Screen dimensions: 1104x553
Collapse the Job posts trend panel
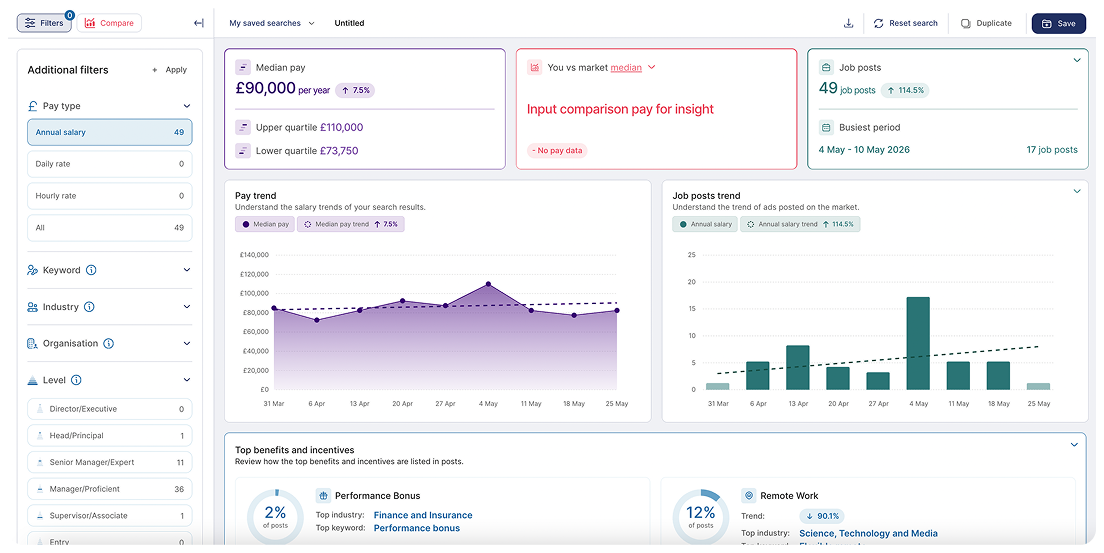[x=1077, y=191]
